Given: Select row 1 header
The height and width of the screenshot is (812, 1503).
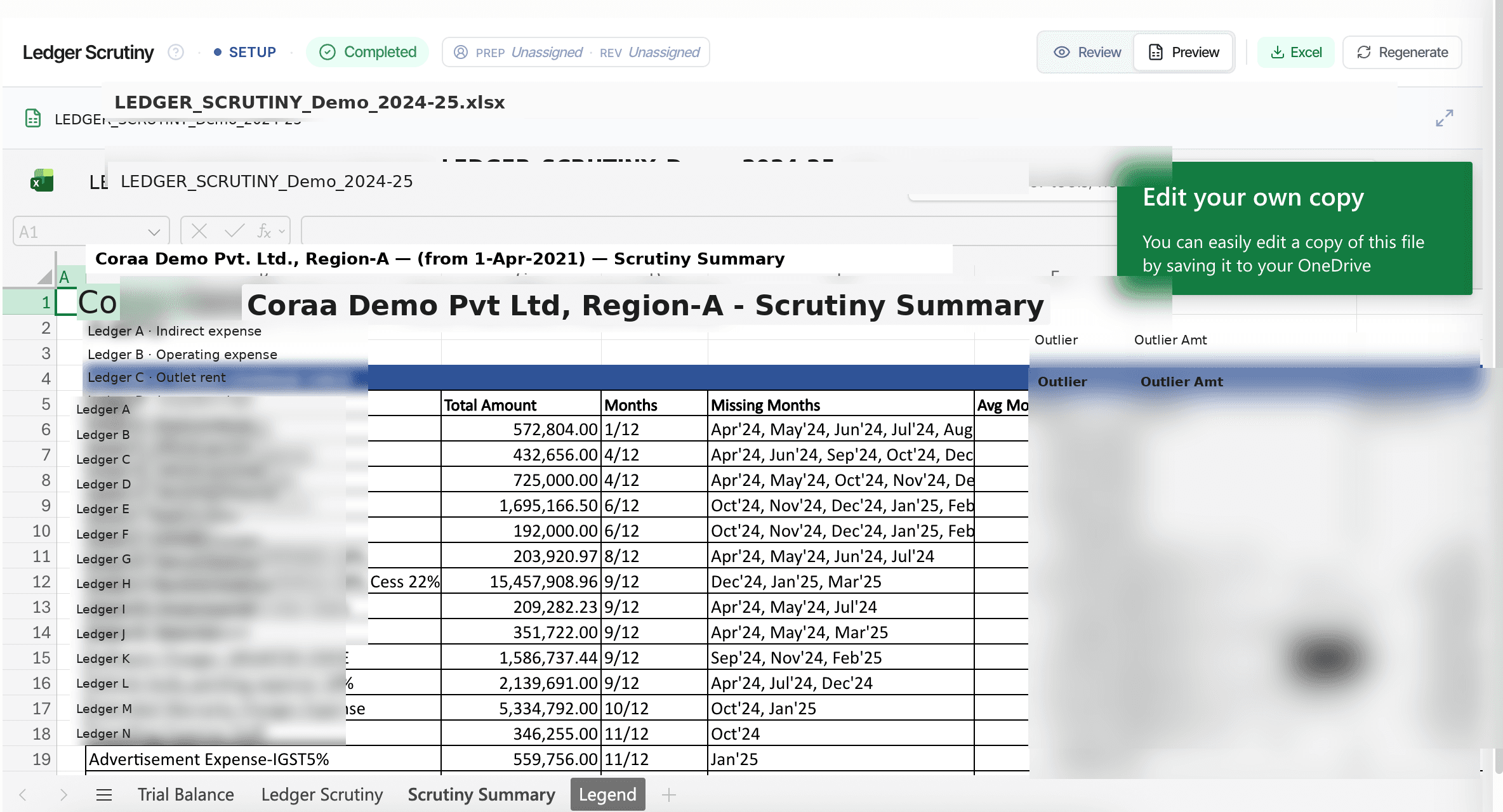Looking at the screenshot, I should click(29, 302).
